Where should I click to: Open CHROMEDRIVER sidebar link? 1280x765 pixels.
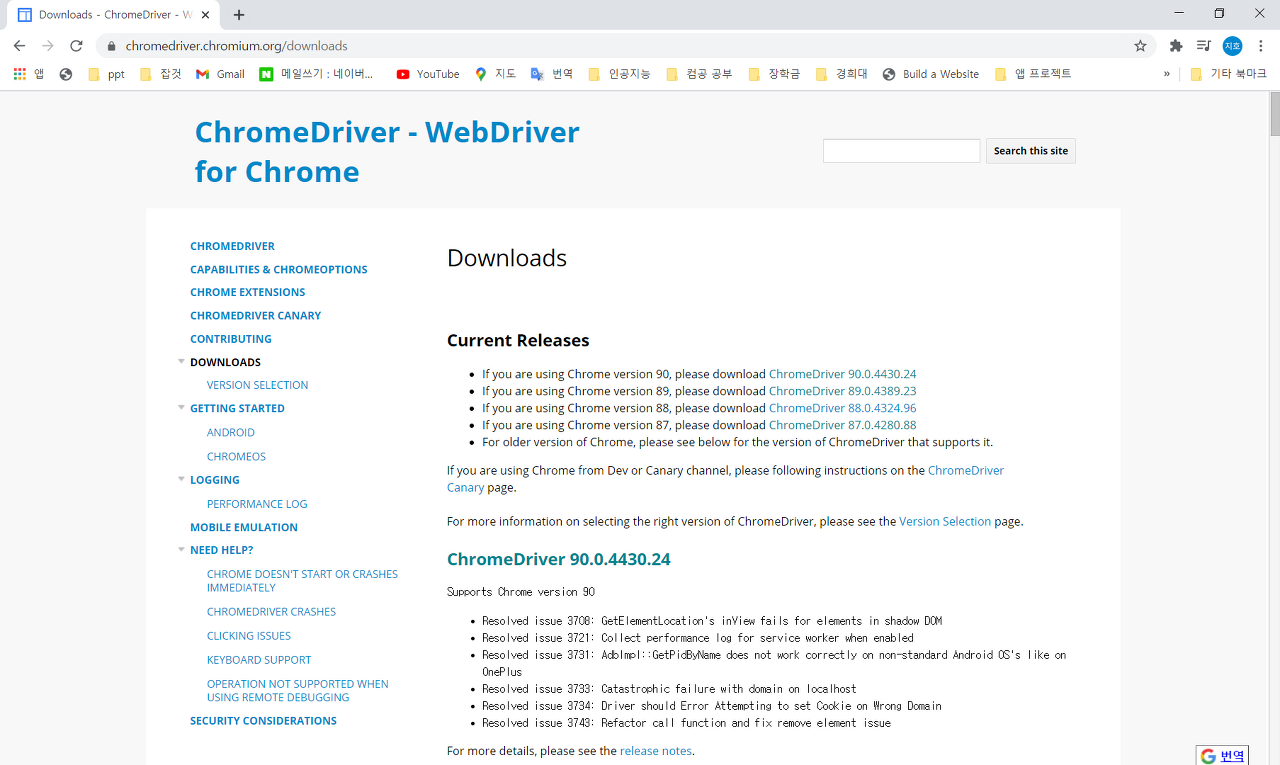click(232, 246)
